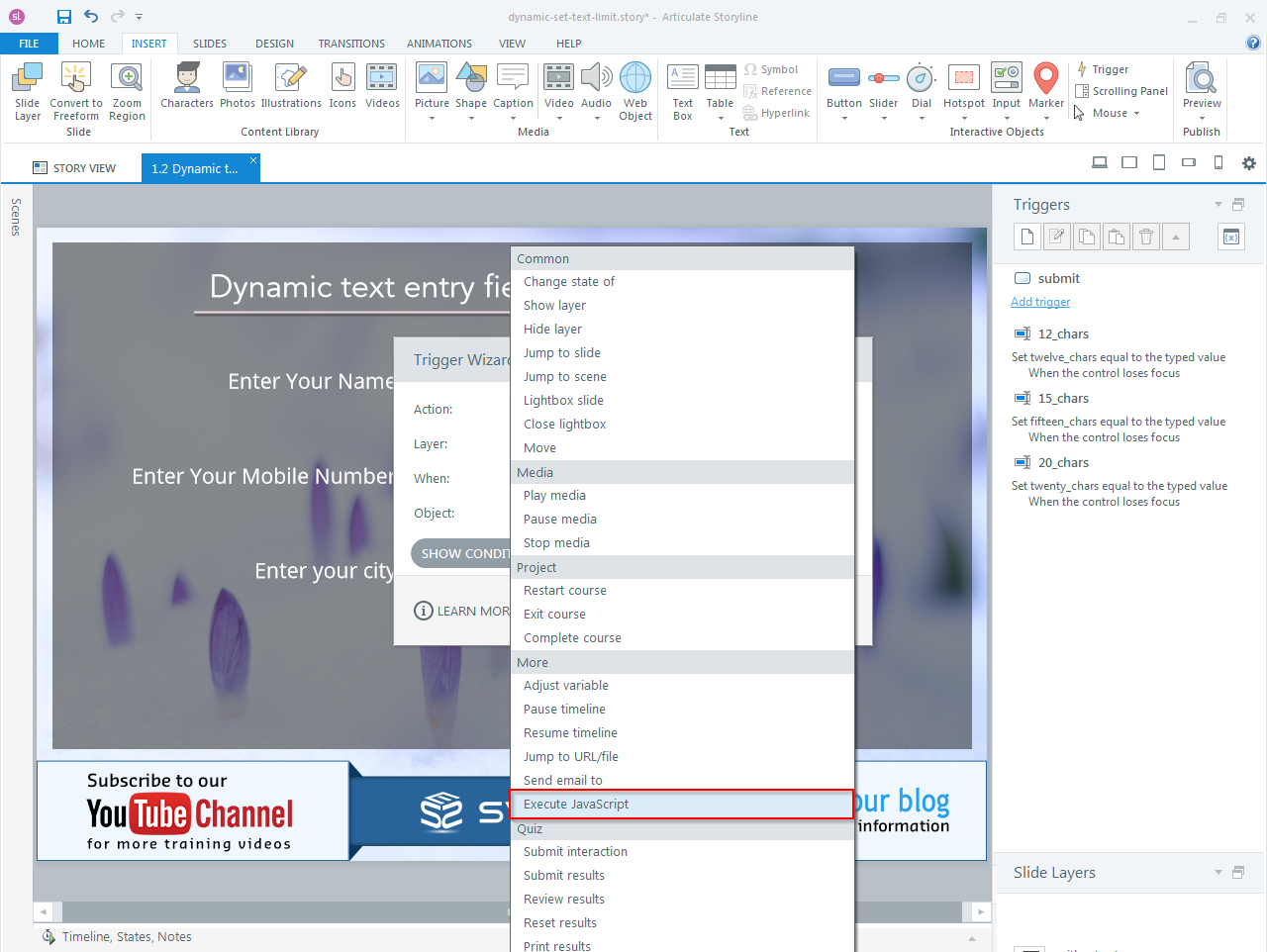Image resolution: width=1267 pixels, height=952 pixels.
Task: Insert a Web Object
Action: pyautogui.click(x=635, y=91)
